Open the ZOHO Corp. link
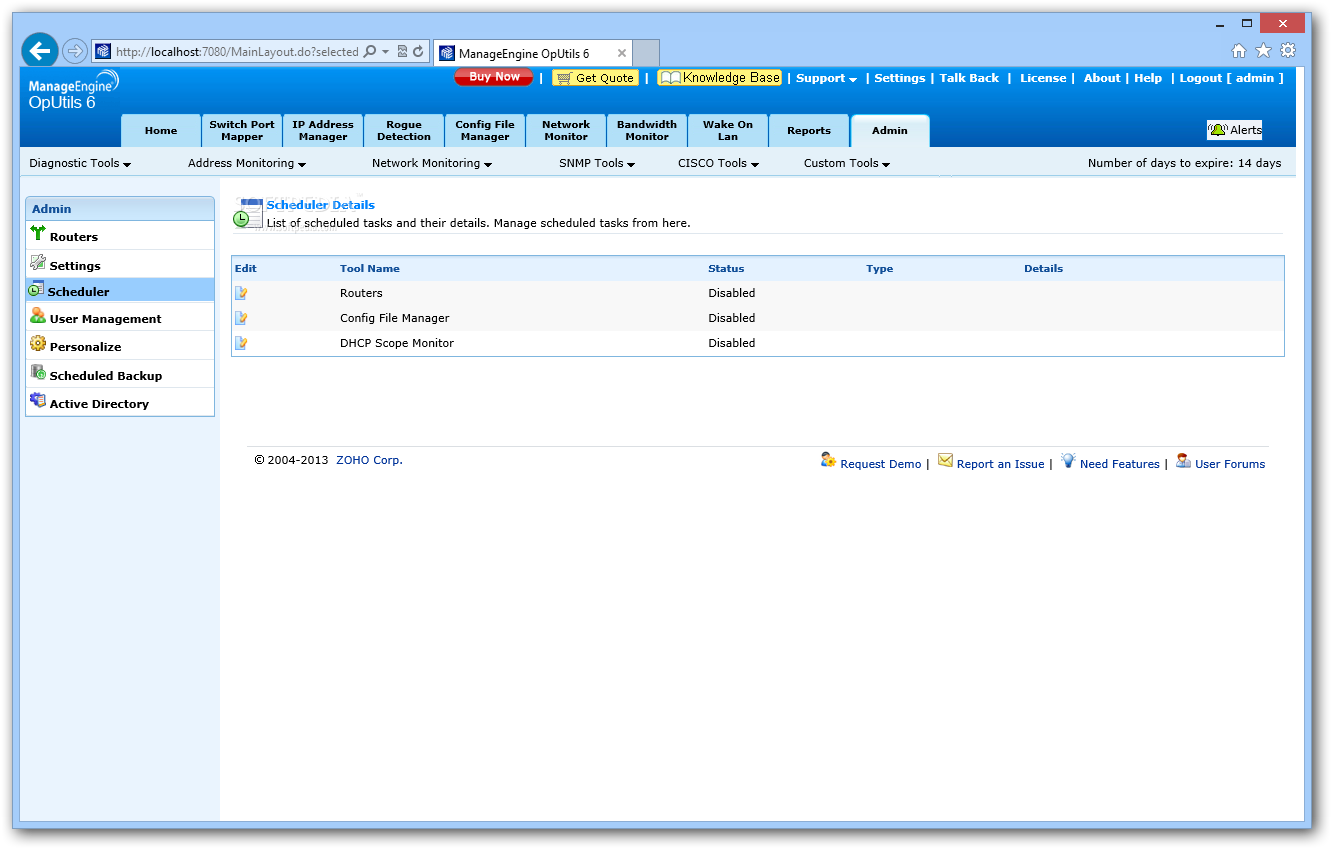1332x849 pixels. pos(369,460)
